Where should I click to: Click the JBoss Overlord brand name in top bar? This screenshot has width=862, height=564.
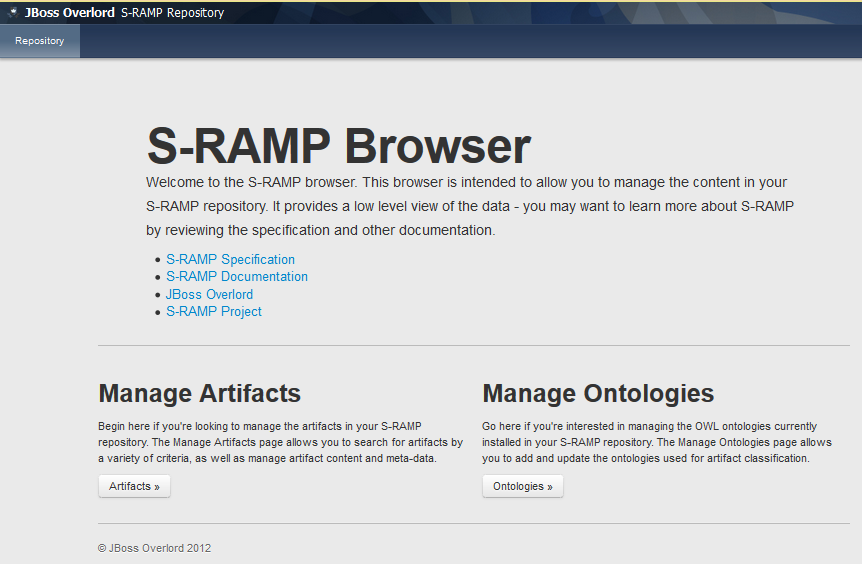(x=69, y=13)
